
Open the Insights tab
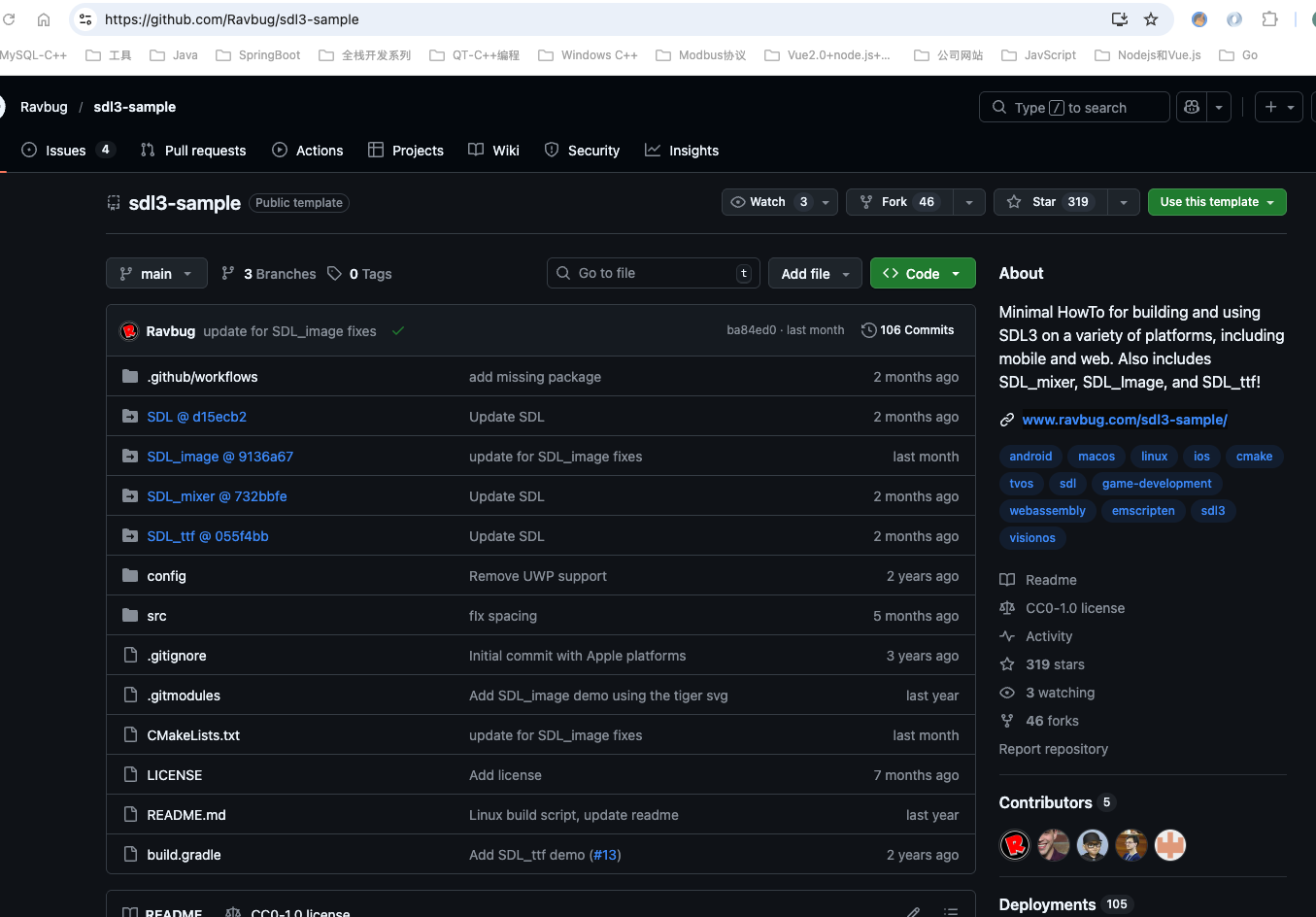pyautogui.click(x=682, y=151)
